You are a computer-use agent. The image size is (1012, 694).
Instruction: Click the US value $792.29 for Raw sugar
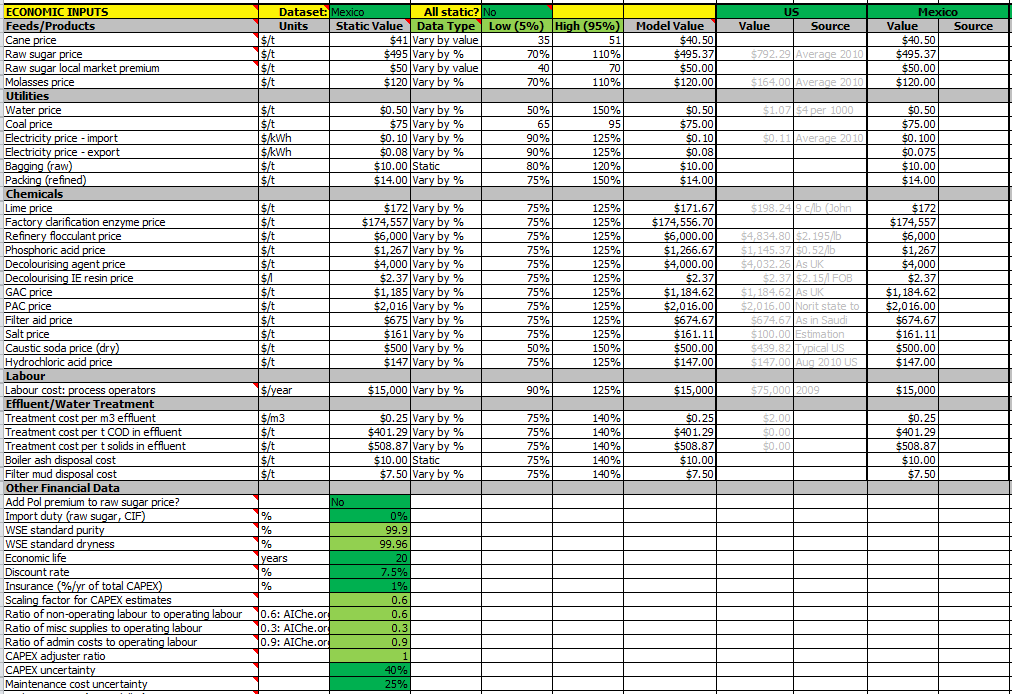tap(754, 54)
